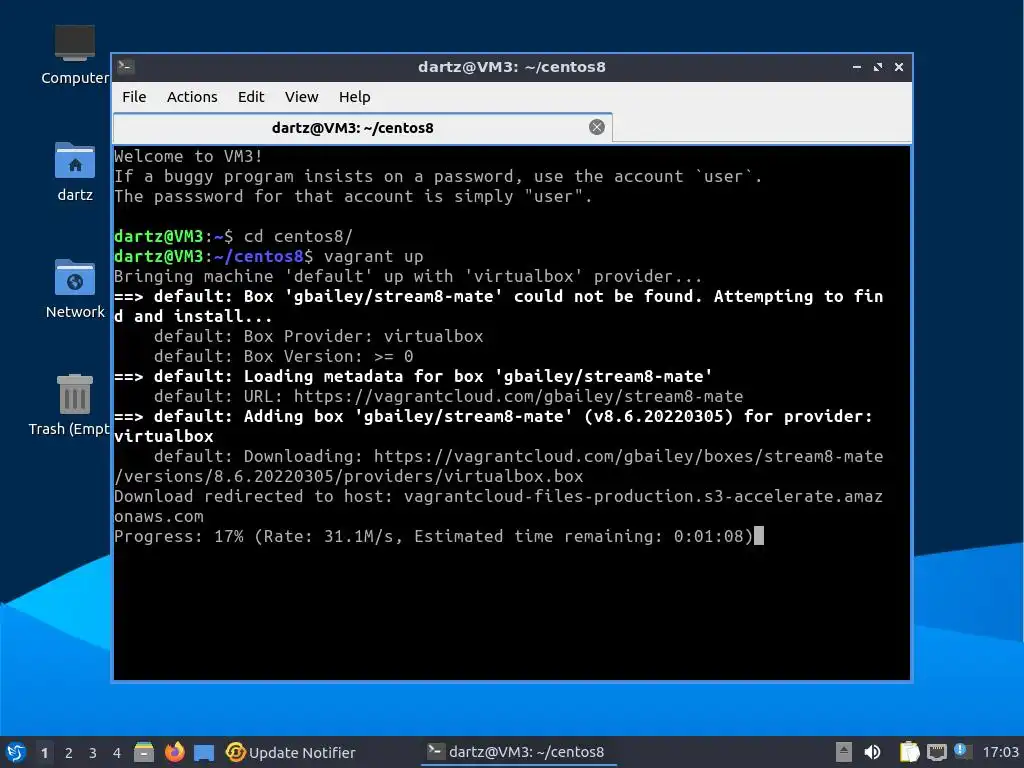
Task: Close the terminal tab with X icon
Action: pos(596,127)
